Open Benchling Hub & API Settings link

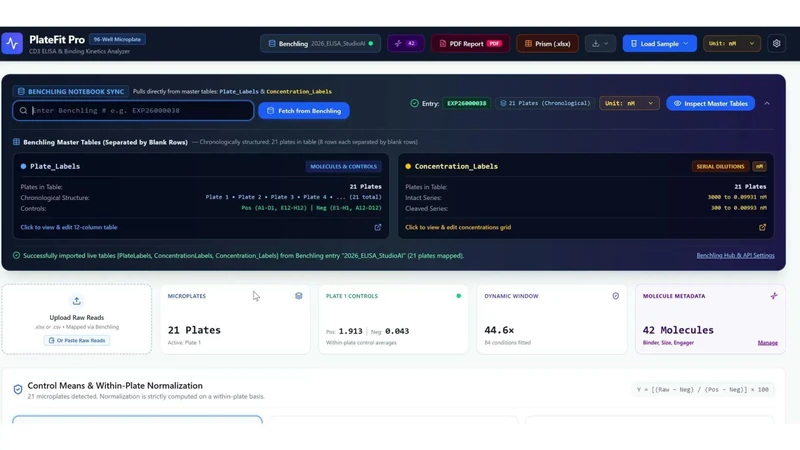735,256
